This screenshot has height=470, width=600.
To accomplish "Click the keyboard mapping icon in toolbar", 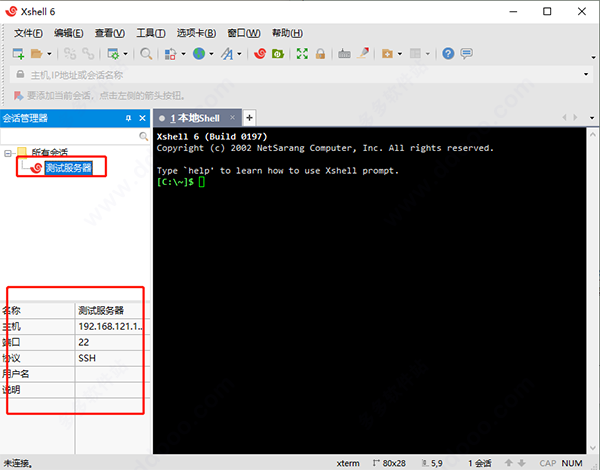I will [345, 53].
